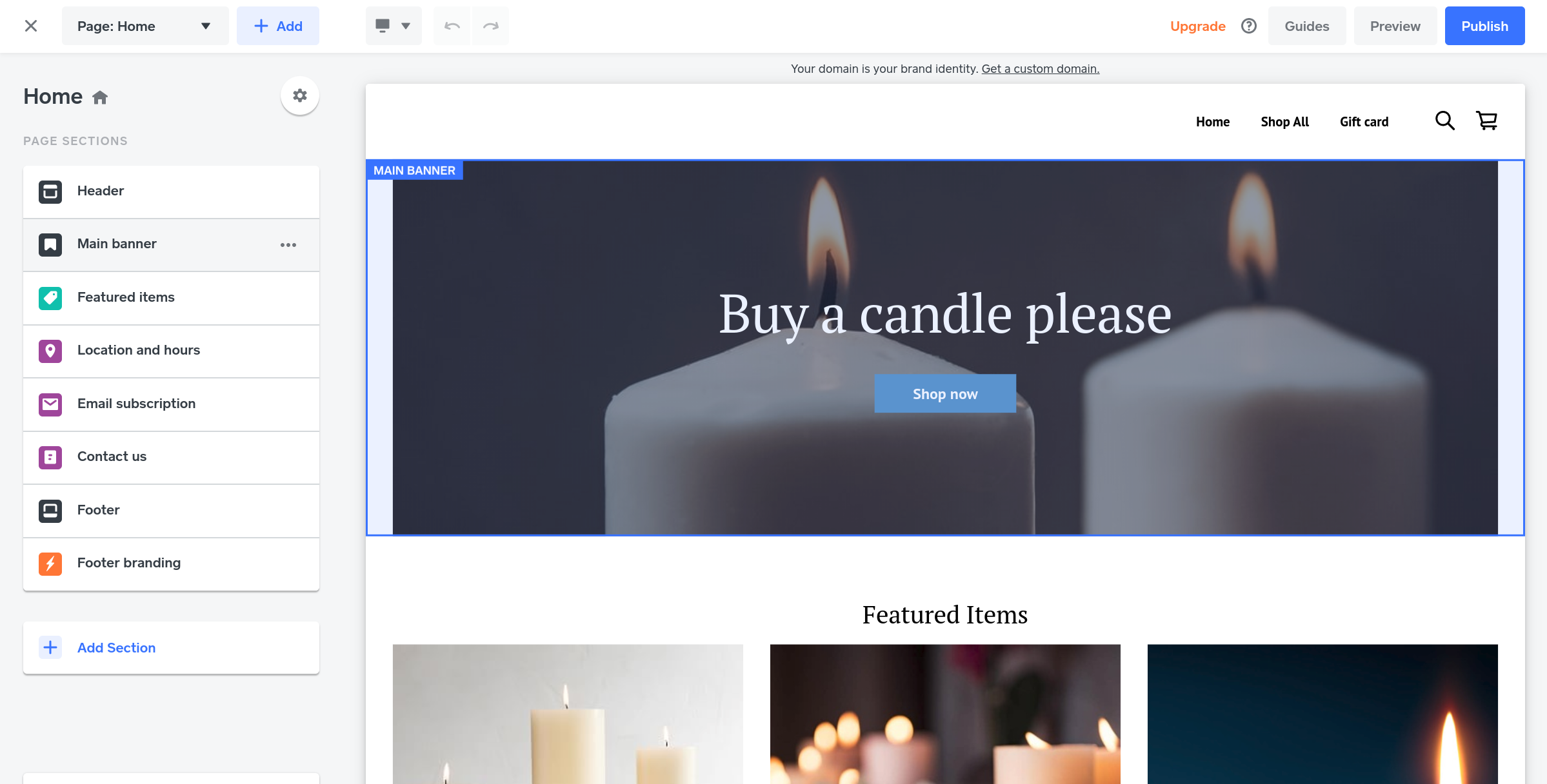
Task: Open the Add menu button
Action: tap(278, 26)
